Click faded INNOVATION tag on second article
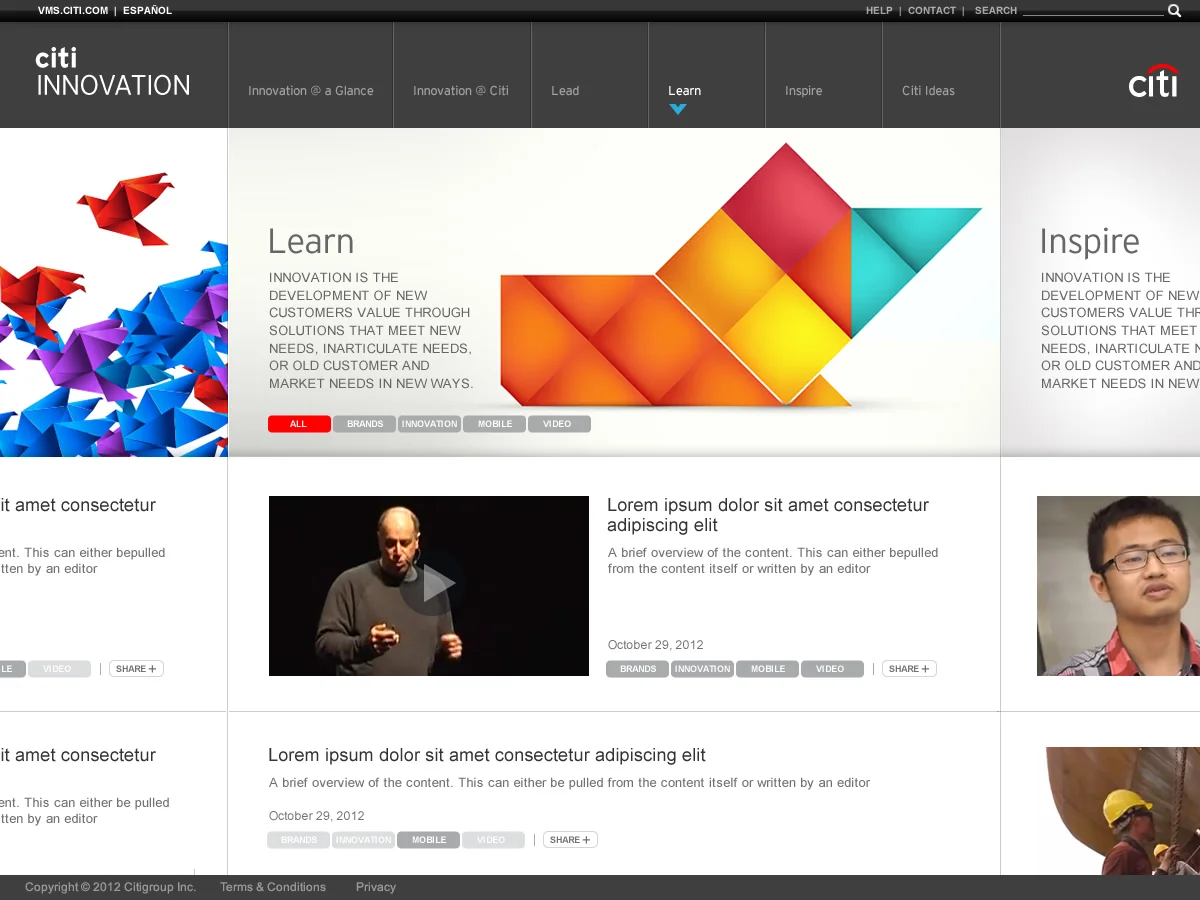This screenshot has height=900, width=1200. [364, 840]
